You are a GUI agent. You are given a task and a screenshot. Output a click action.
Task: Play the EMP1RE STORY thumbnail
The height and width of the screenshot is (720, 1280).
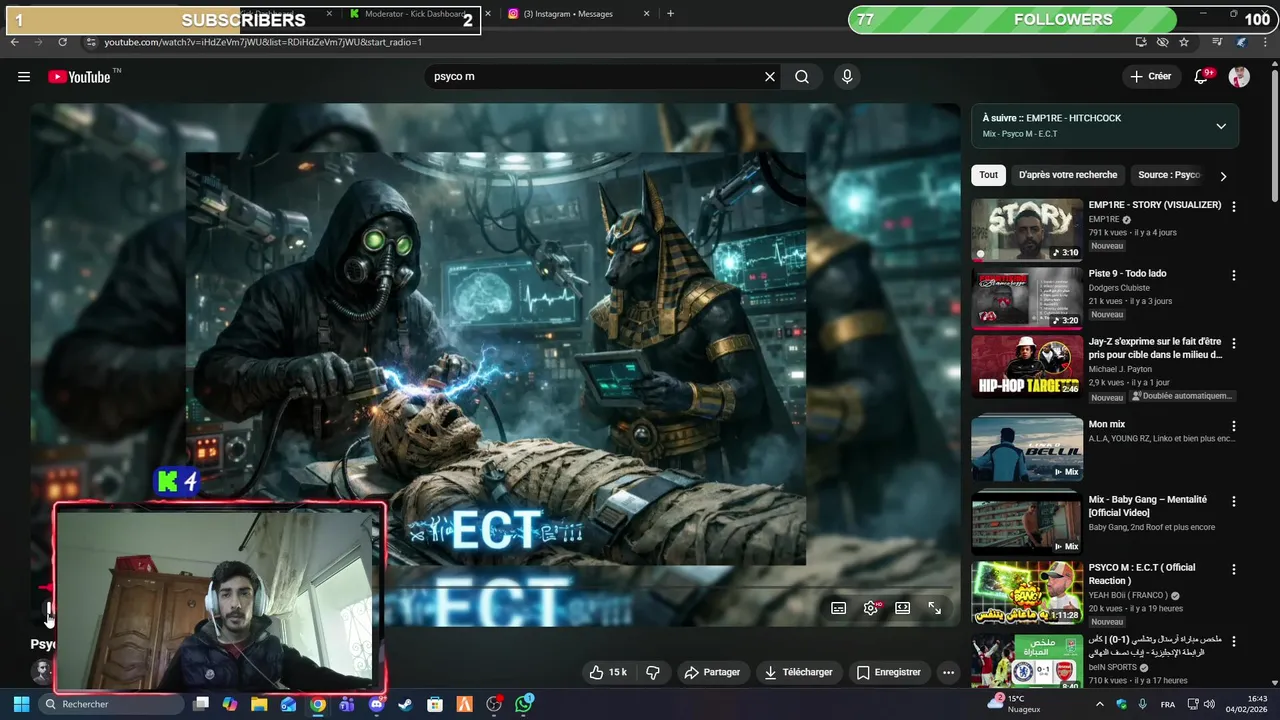[x=1027, y=230]
